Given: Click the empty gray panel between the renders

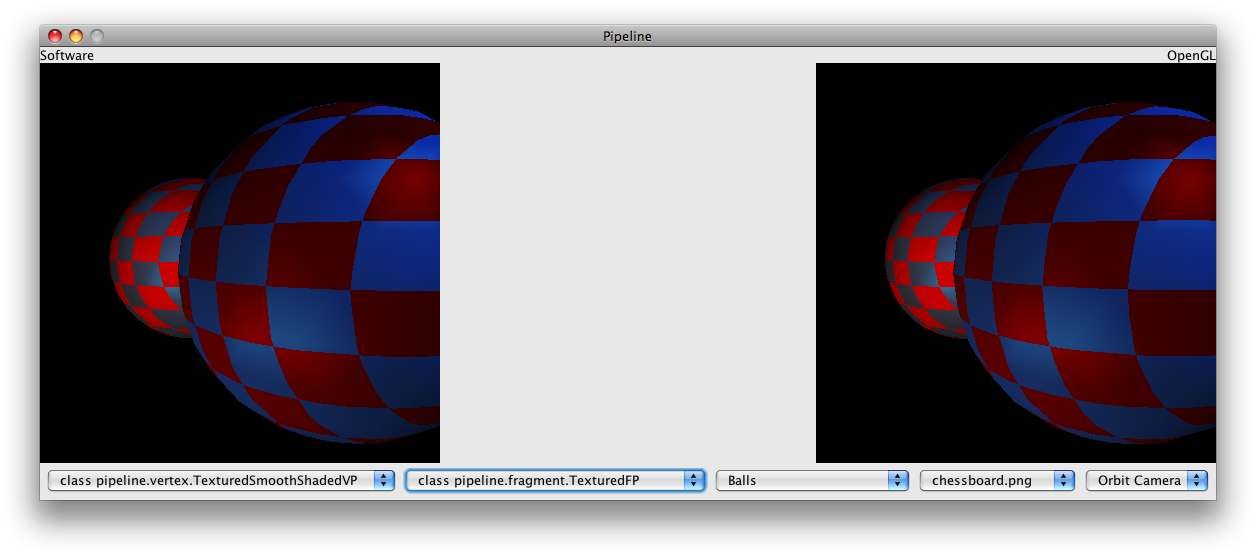Looking at the screenshot, I should [x=628, y=262].
